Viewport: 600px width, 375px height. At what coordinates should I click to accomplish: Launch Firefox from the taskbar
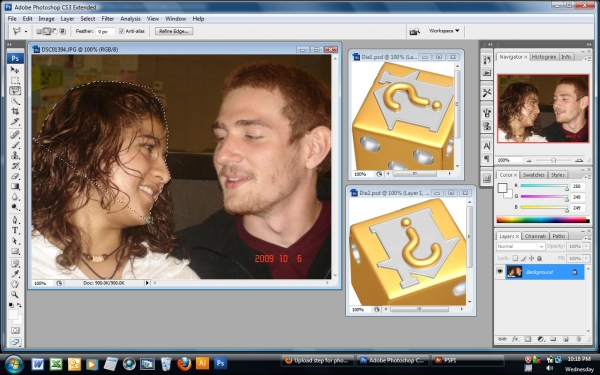point(184,364)
